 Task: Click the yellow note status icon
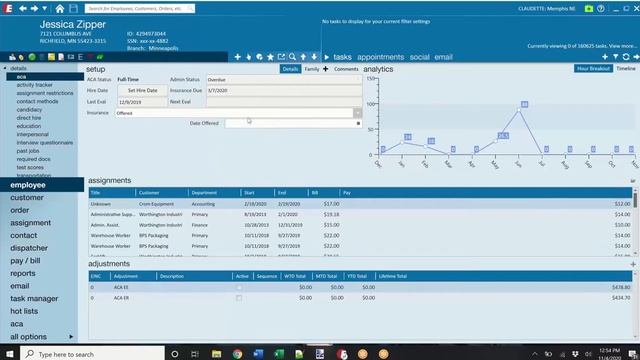pyautogui.click(x=51, y=57)
